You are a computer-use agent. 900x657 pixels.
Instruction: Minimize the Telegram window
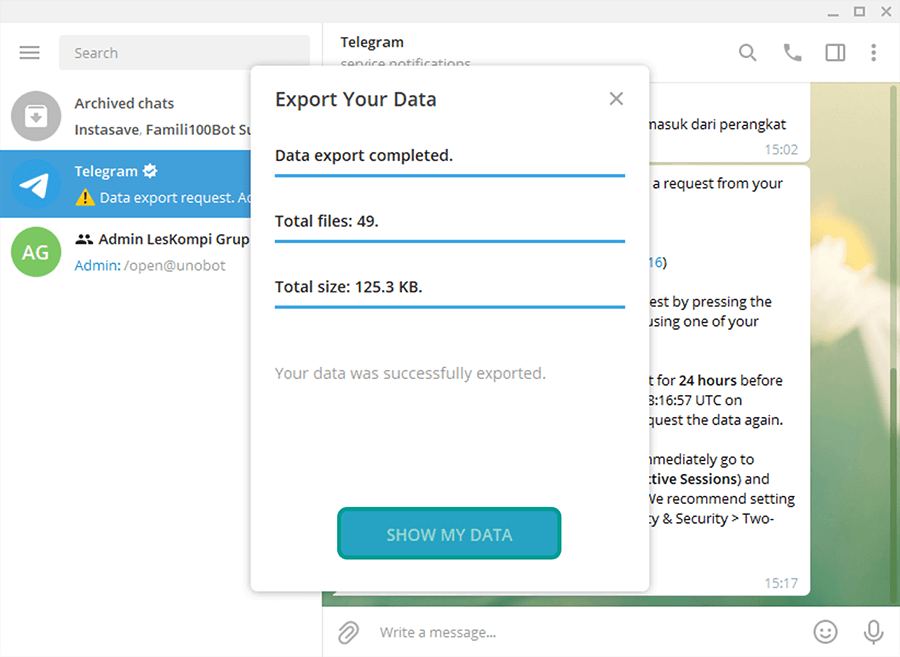click(x=833, y=12)
